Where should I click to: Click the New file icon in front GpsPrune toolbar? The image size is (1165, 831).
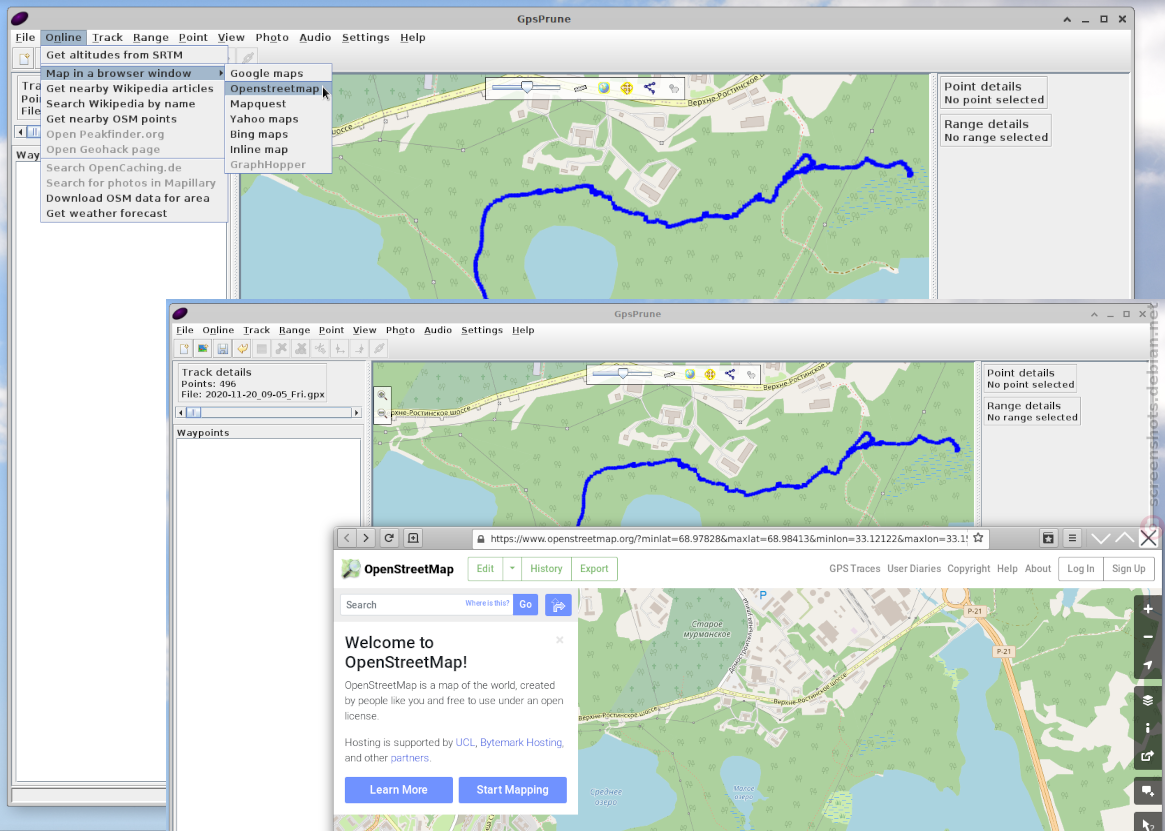pyautogui.click(x=184, y=349)
